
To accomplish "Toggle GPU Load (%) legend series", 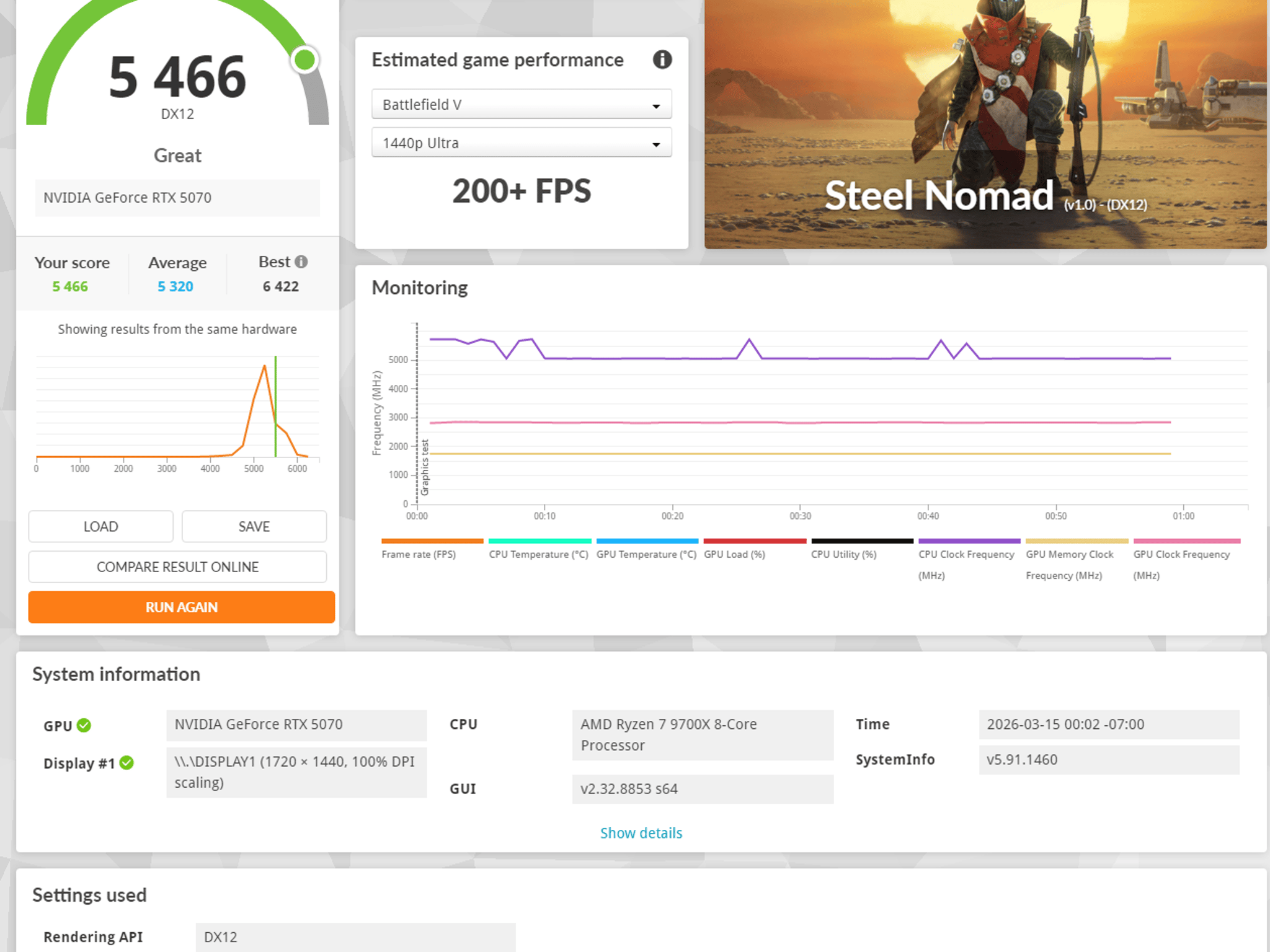I will (x=755, y=549).
